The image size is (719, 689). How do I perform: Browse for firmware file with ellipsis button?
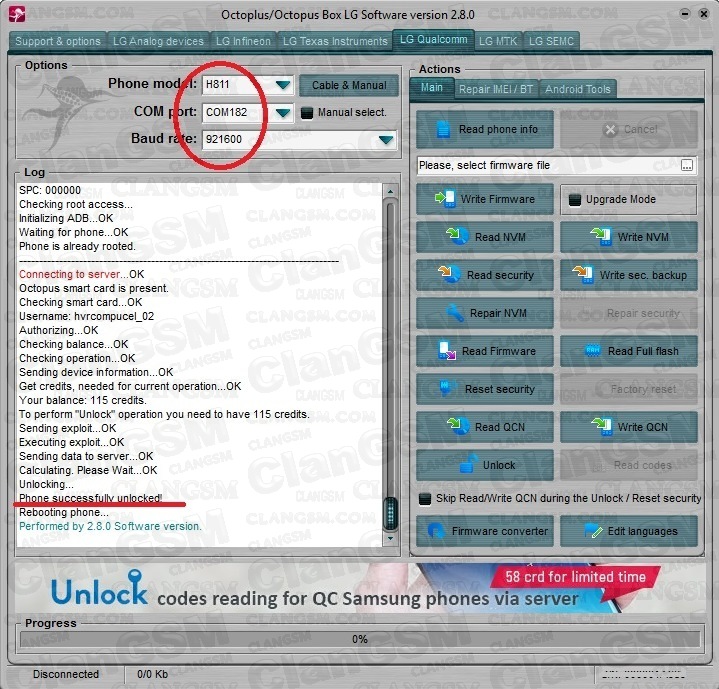[x=686, y=165]
